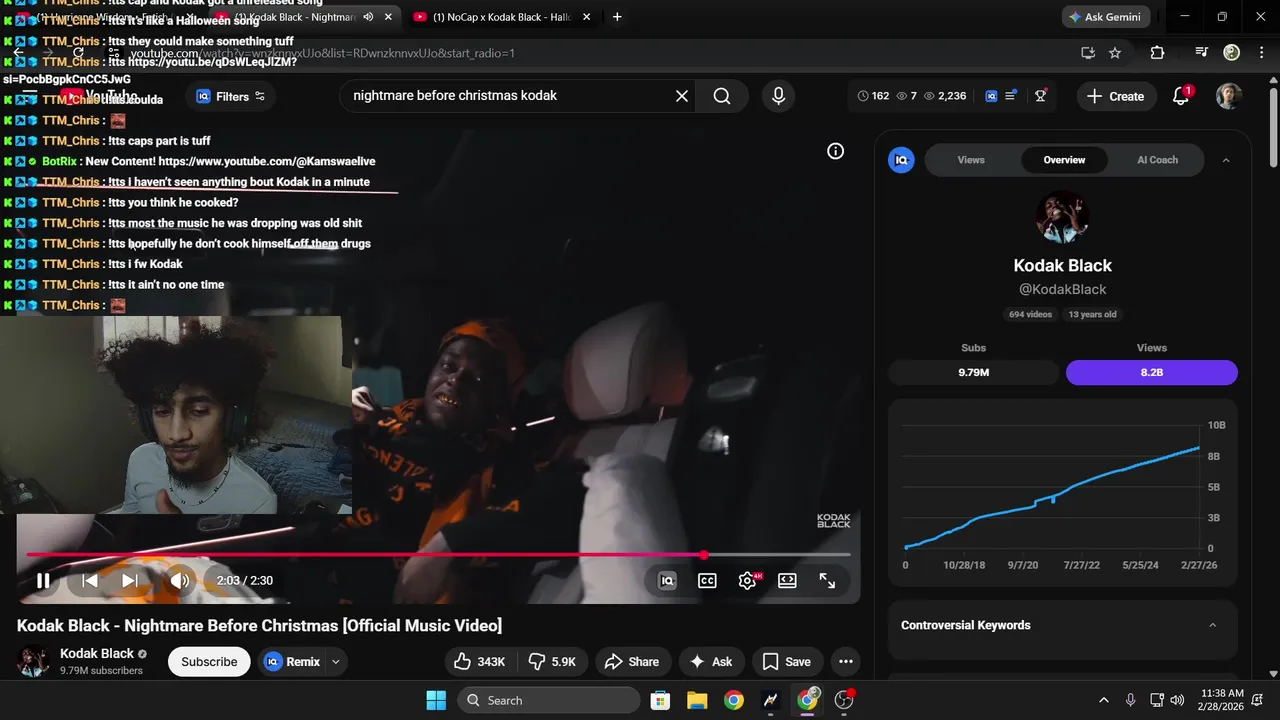Click the 13 years old badge
1280x720 pixels.
point(1092,314)
